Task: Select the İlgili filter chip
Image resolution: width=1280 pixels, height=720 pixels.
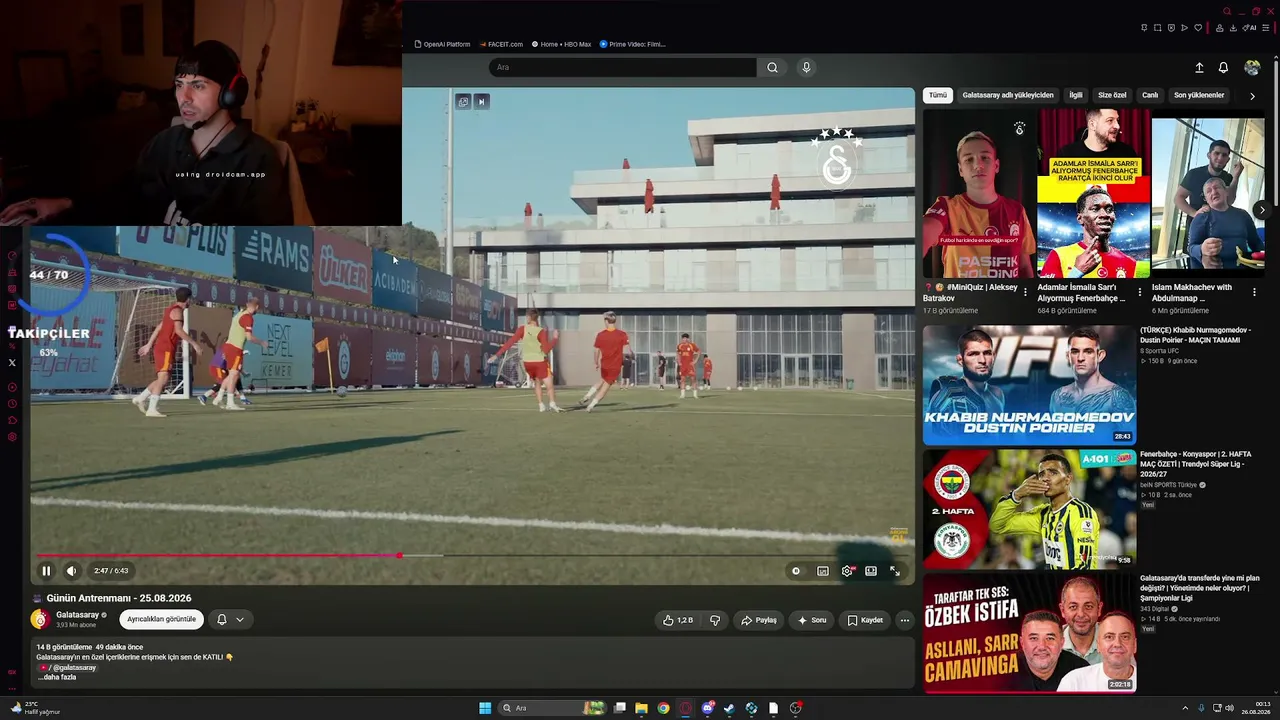Action: (x=1076, y=95)
